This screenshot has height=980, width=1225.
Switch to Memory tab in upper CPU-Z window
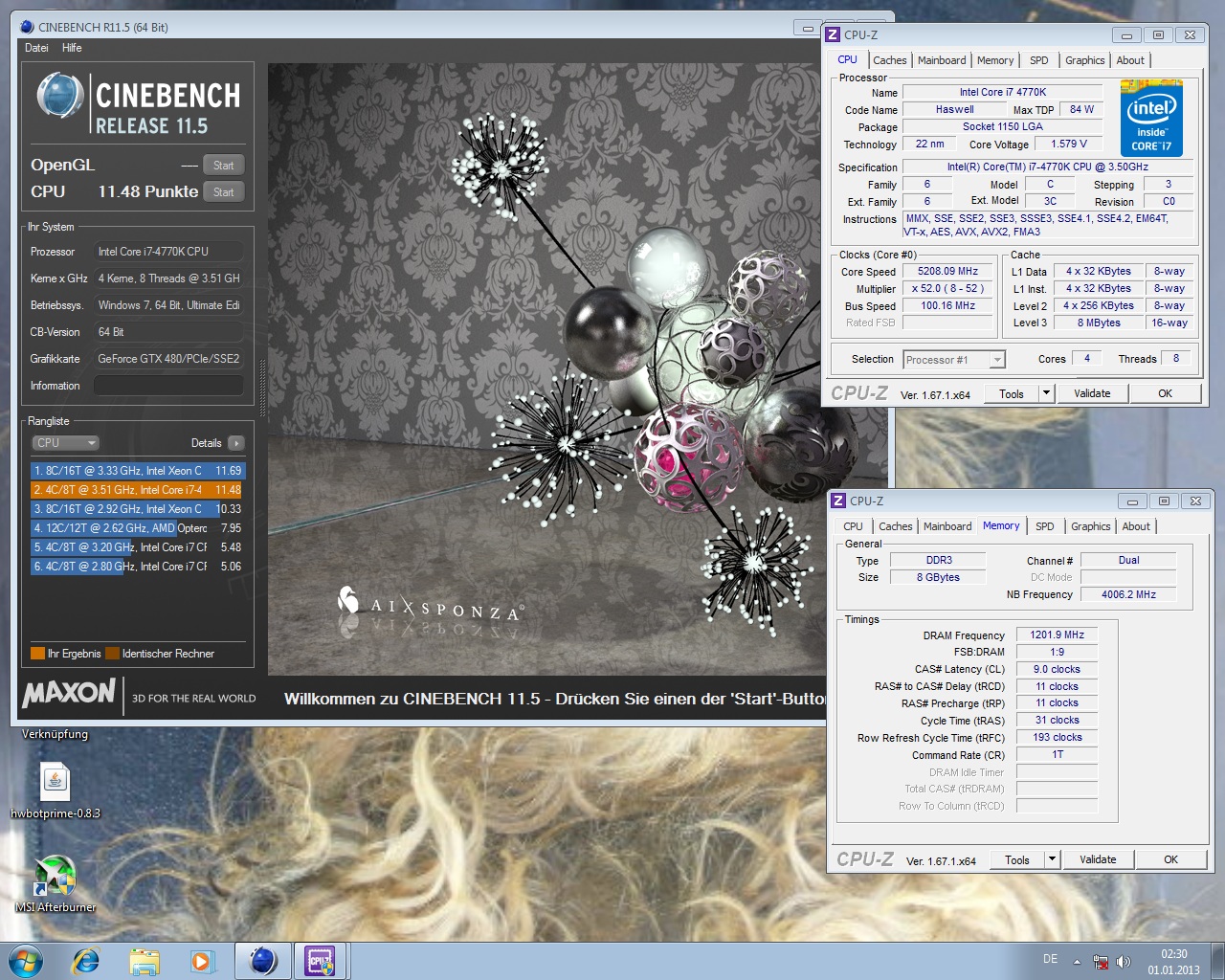[x=995, y=60]
